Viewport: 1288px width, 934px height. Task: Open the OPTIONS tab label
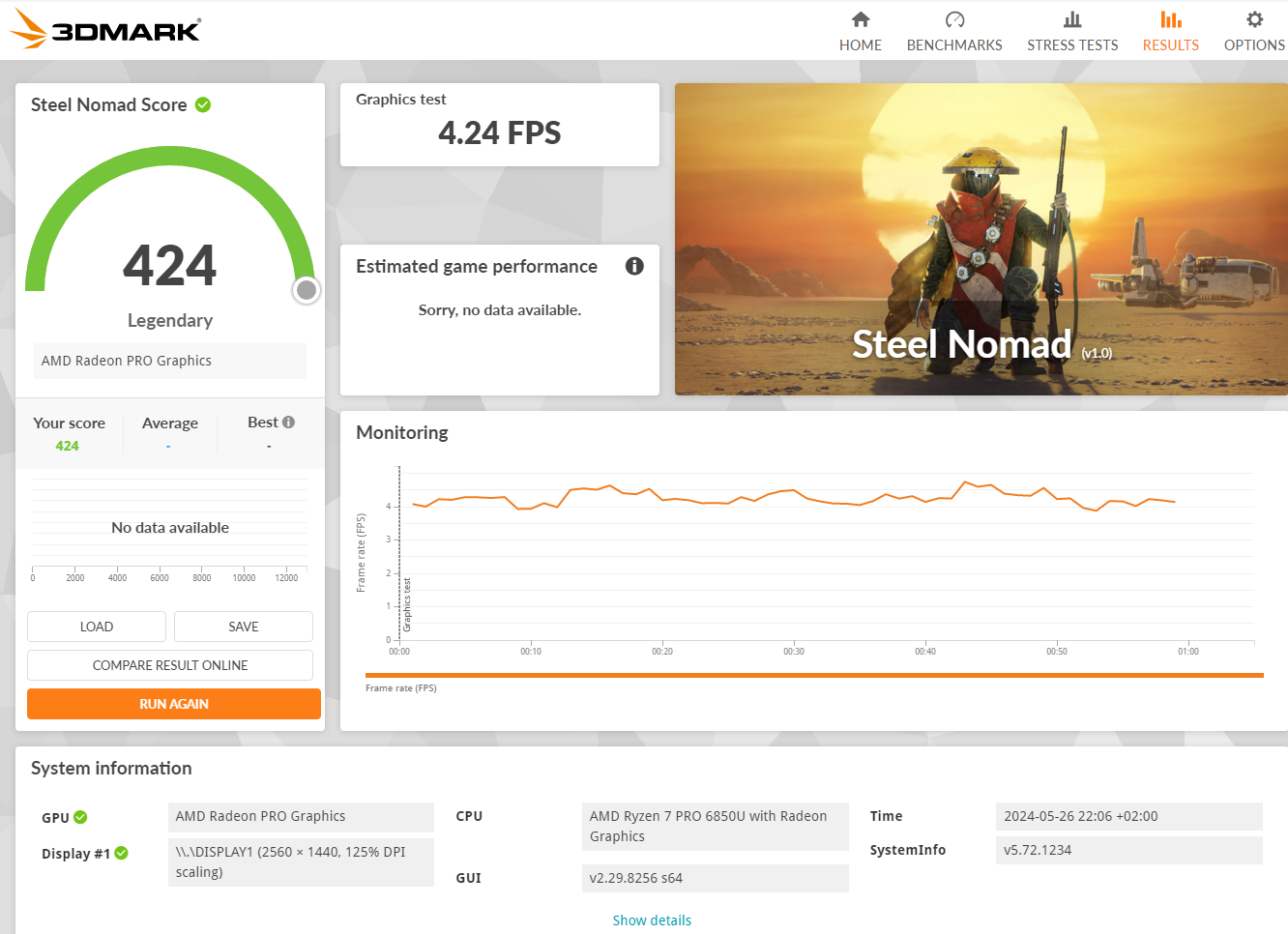1254,44
